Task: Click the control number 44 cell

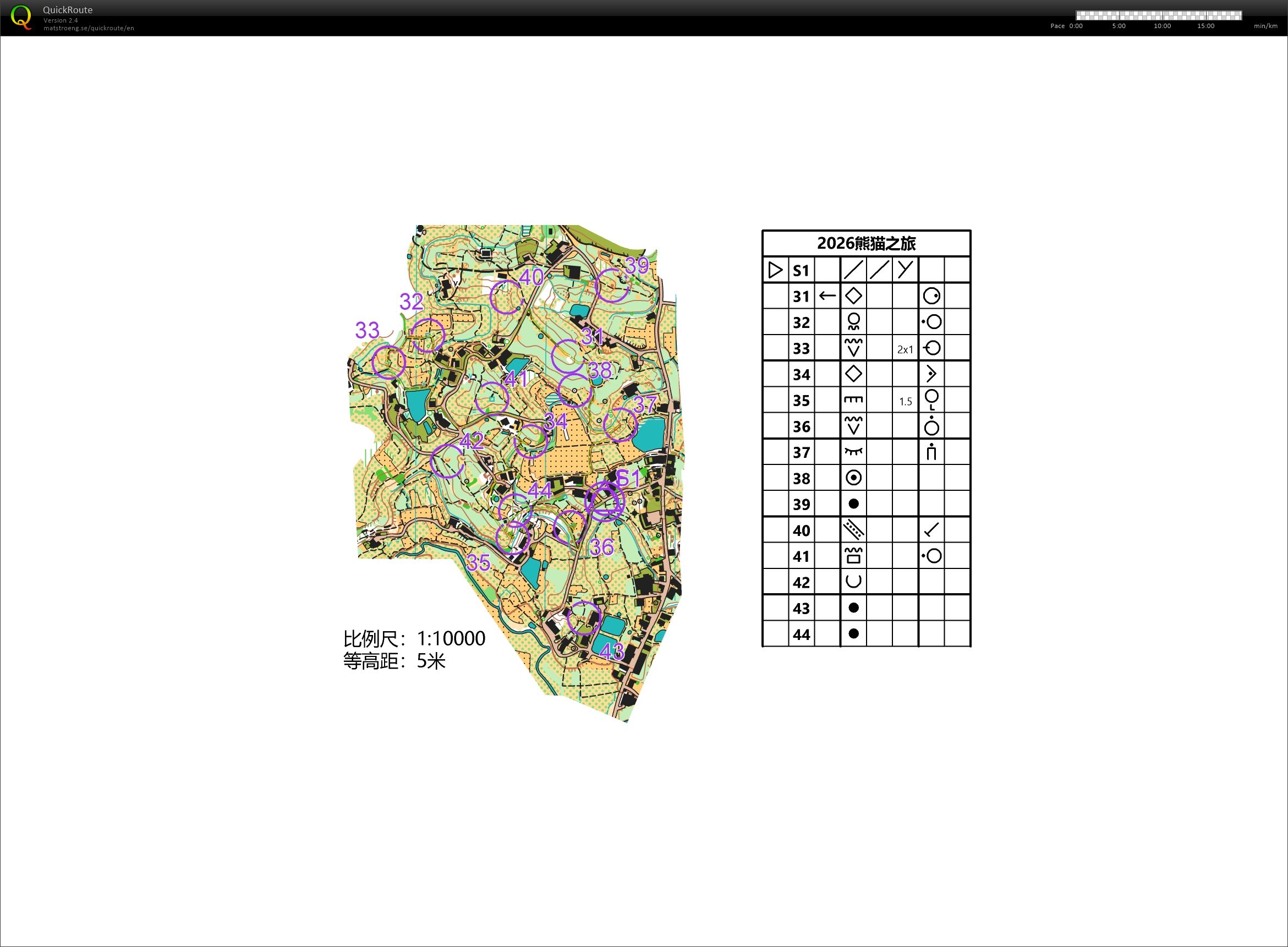Action: [x=801, y=634]
